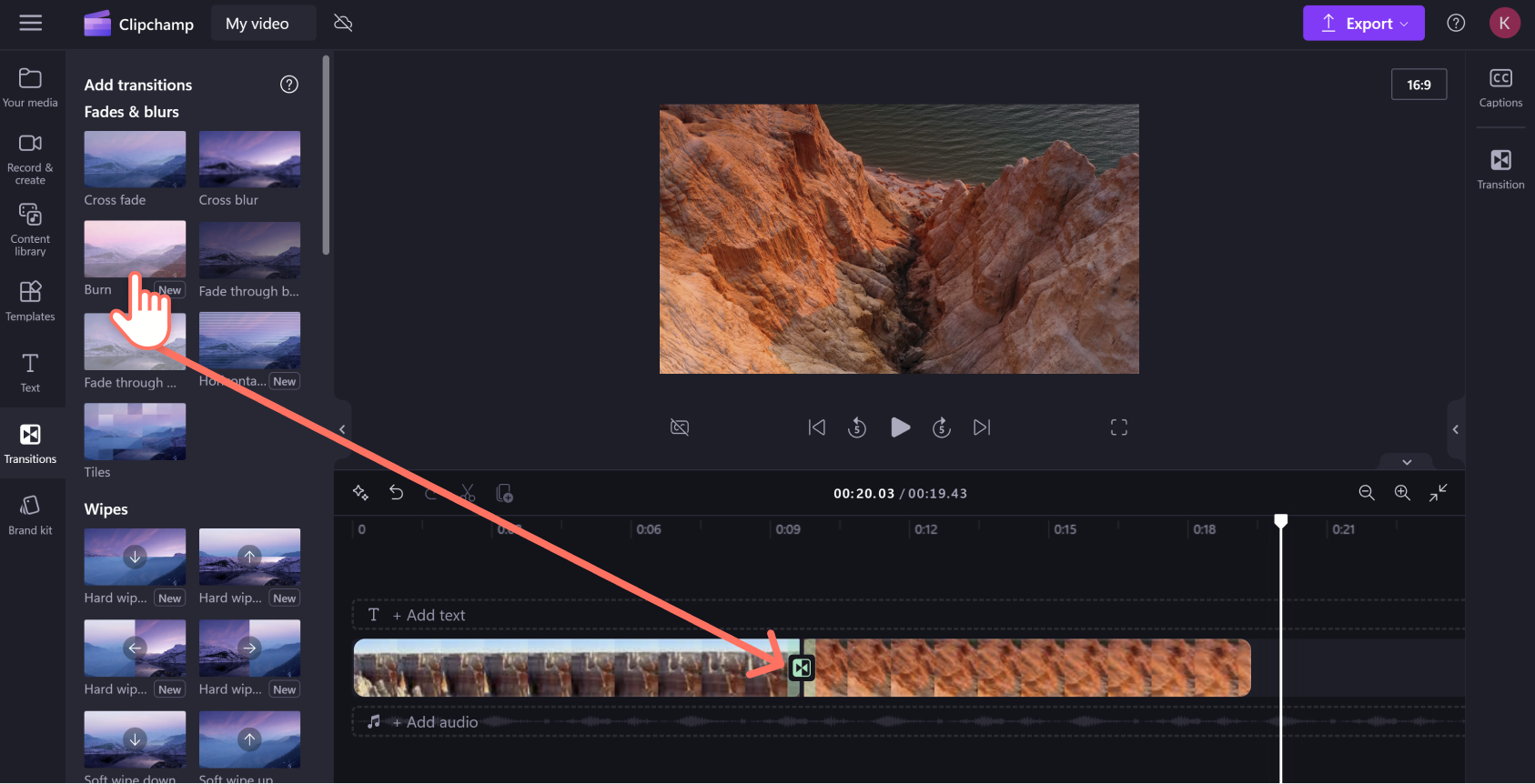This screenshot has width=1535, height=784.
Task: Collapse the right property panel
Action: click(1455, 429)
